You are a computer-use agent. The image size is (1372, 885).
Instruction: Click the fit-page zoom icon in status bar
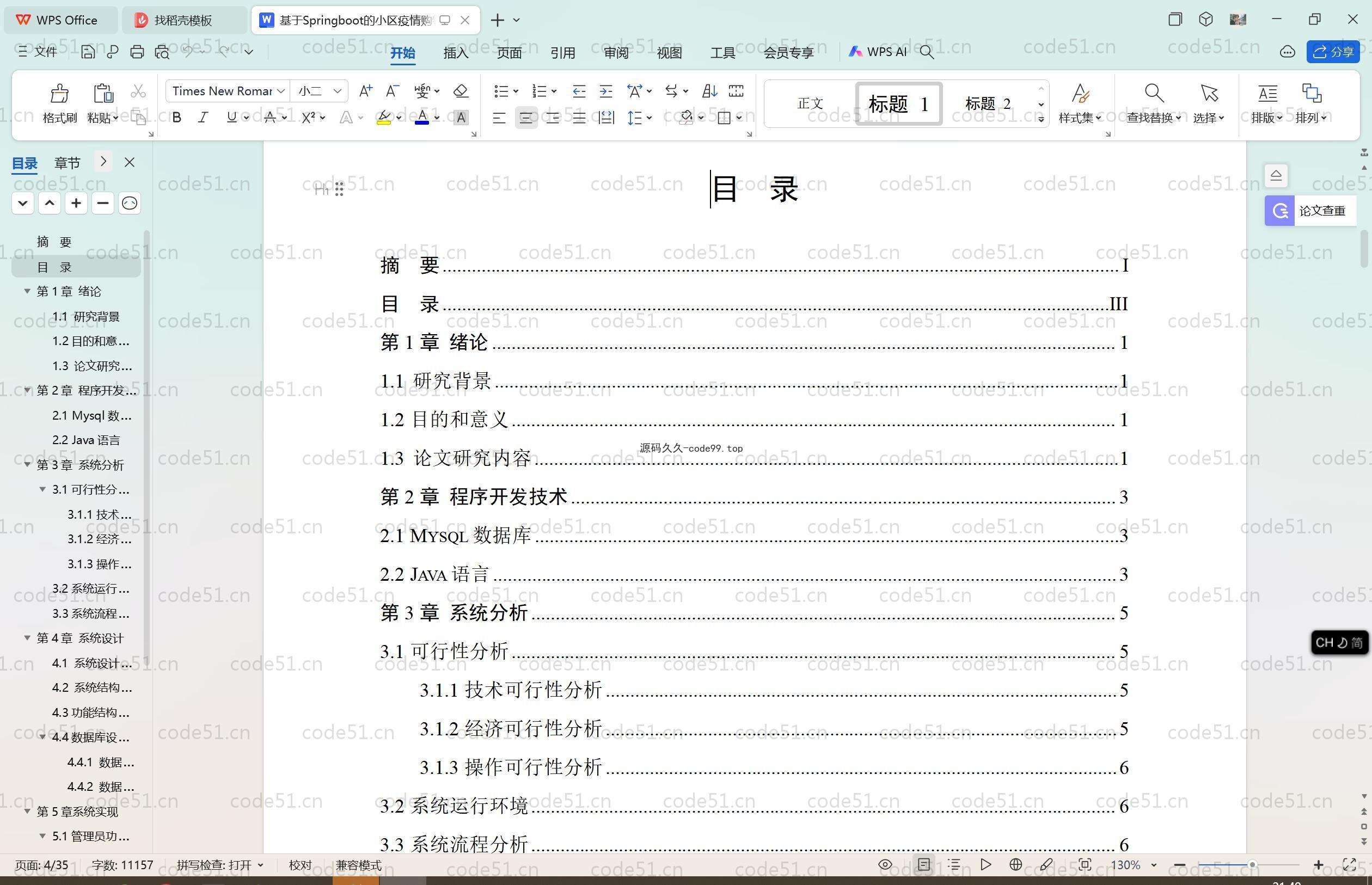pyautogui.click(x=1085, y=864)
